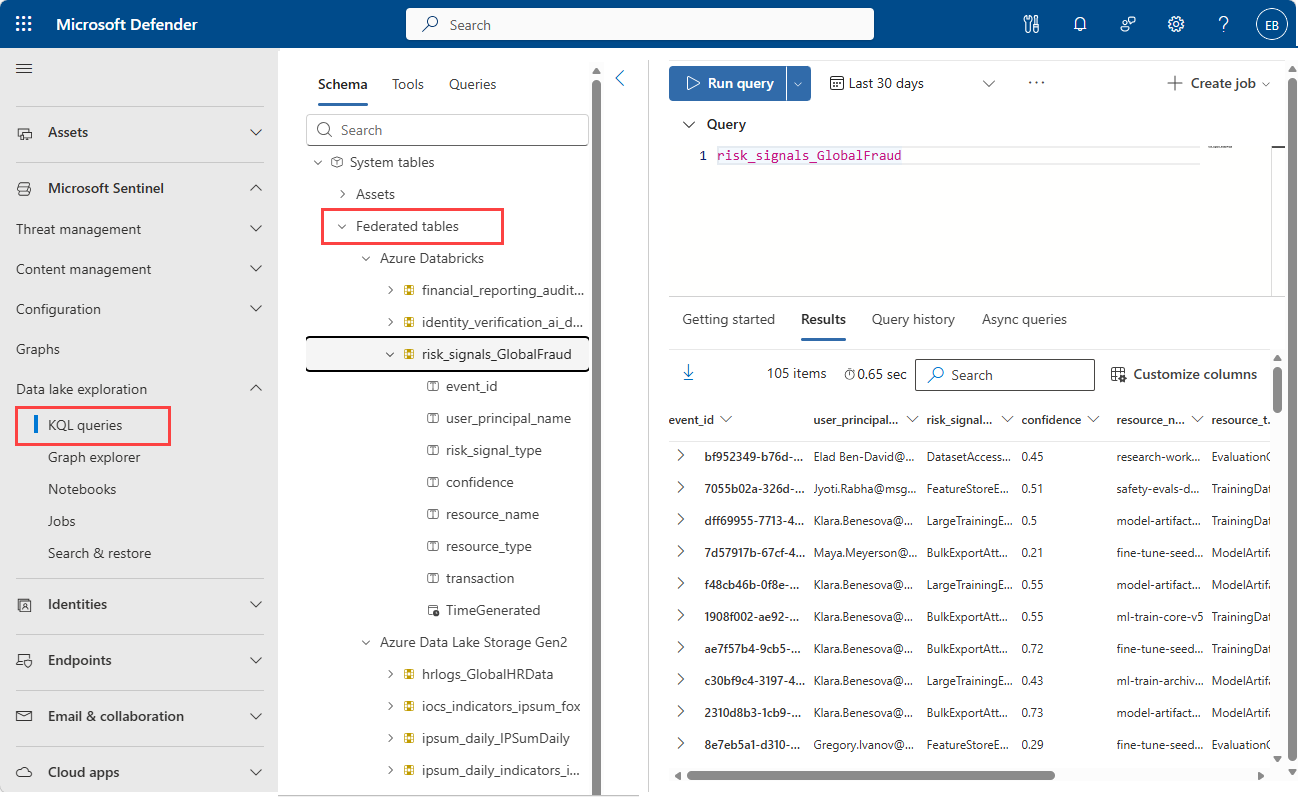Expand the Assets node under System tables
This screenshot has width=1298, height=797.
pos(342,194)
